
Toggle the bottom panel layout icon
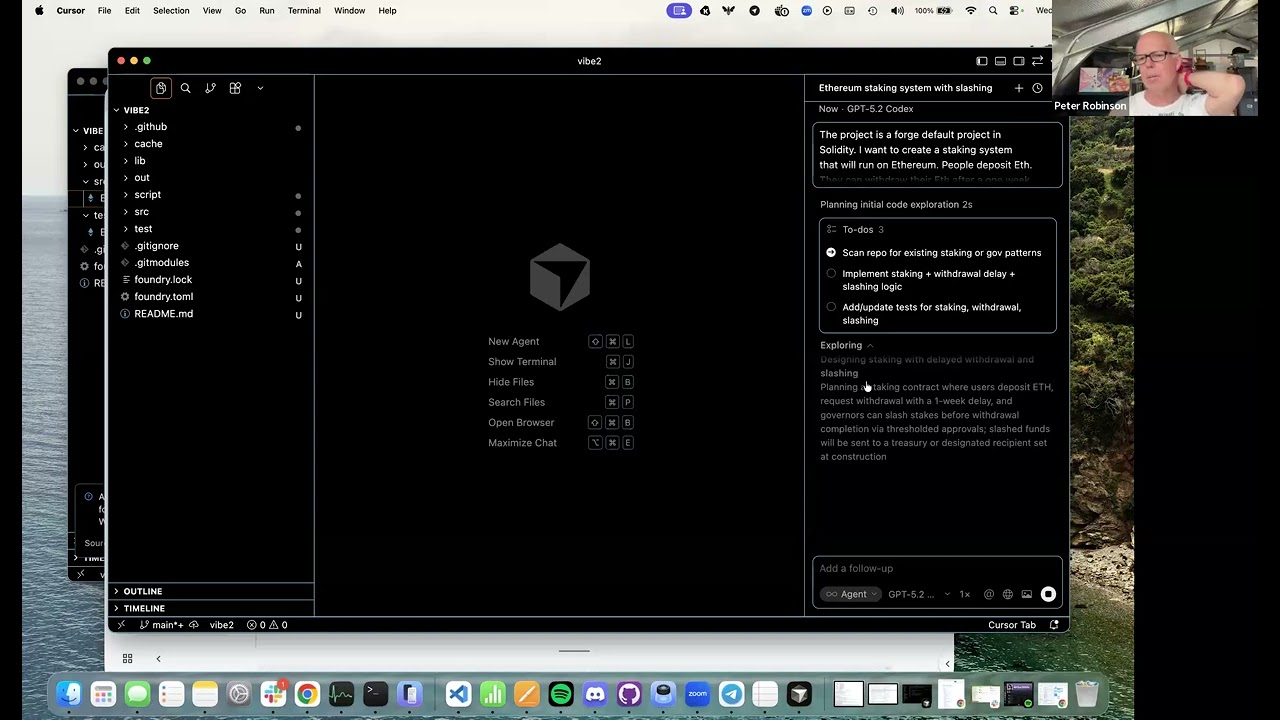1000,61
